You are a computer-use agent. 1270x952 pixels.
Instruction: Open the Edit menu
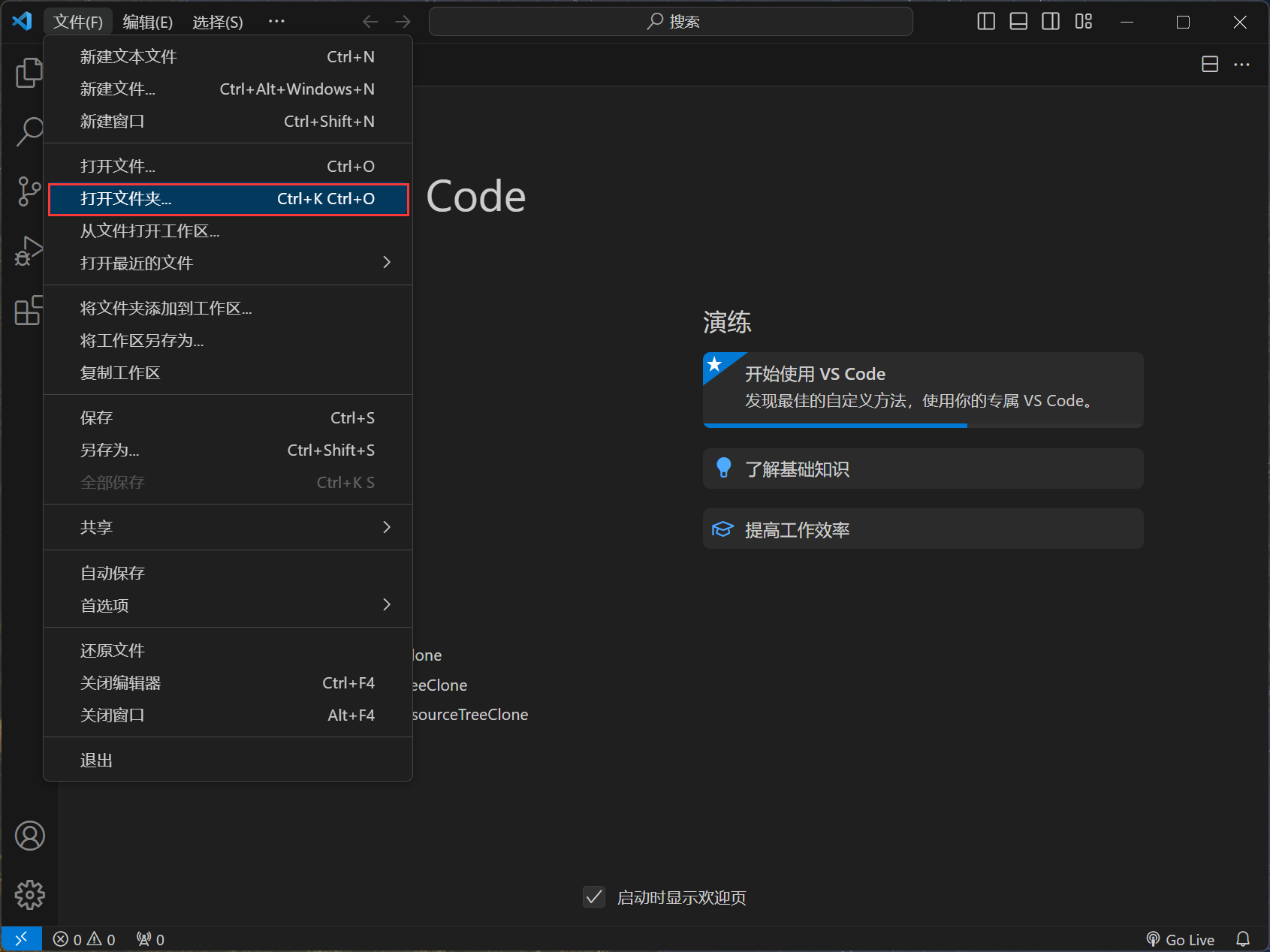(x=148, y=22)
